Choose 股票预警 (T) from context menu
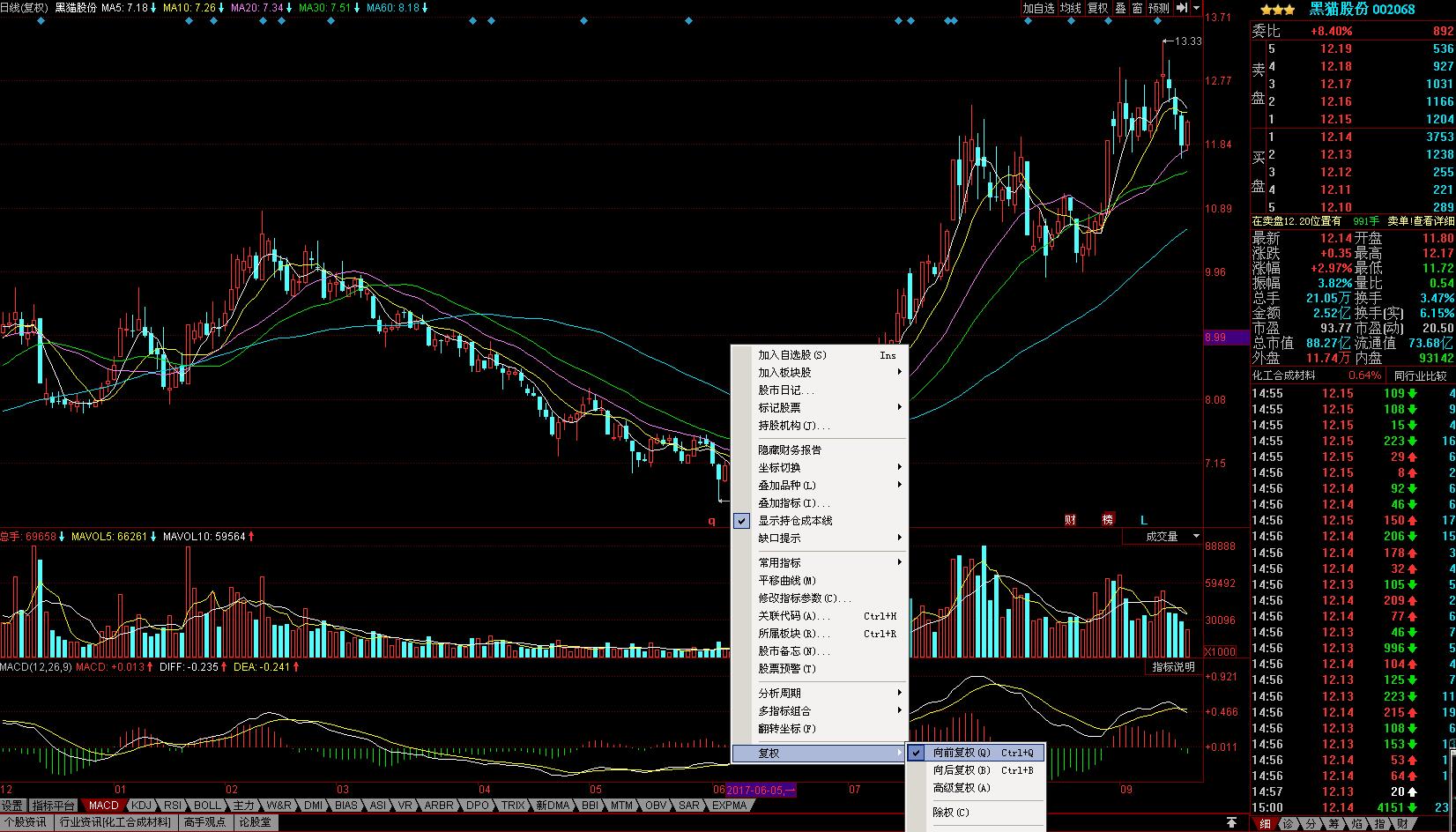Screen dimensions: 1456x832 coord(819,669)
